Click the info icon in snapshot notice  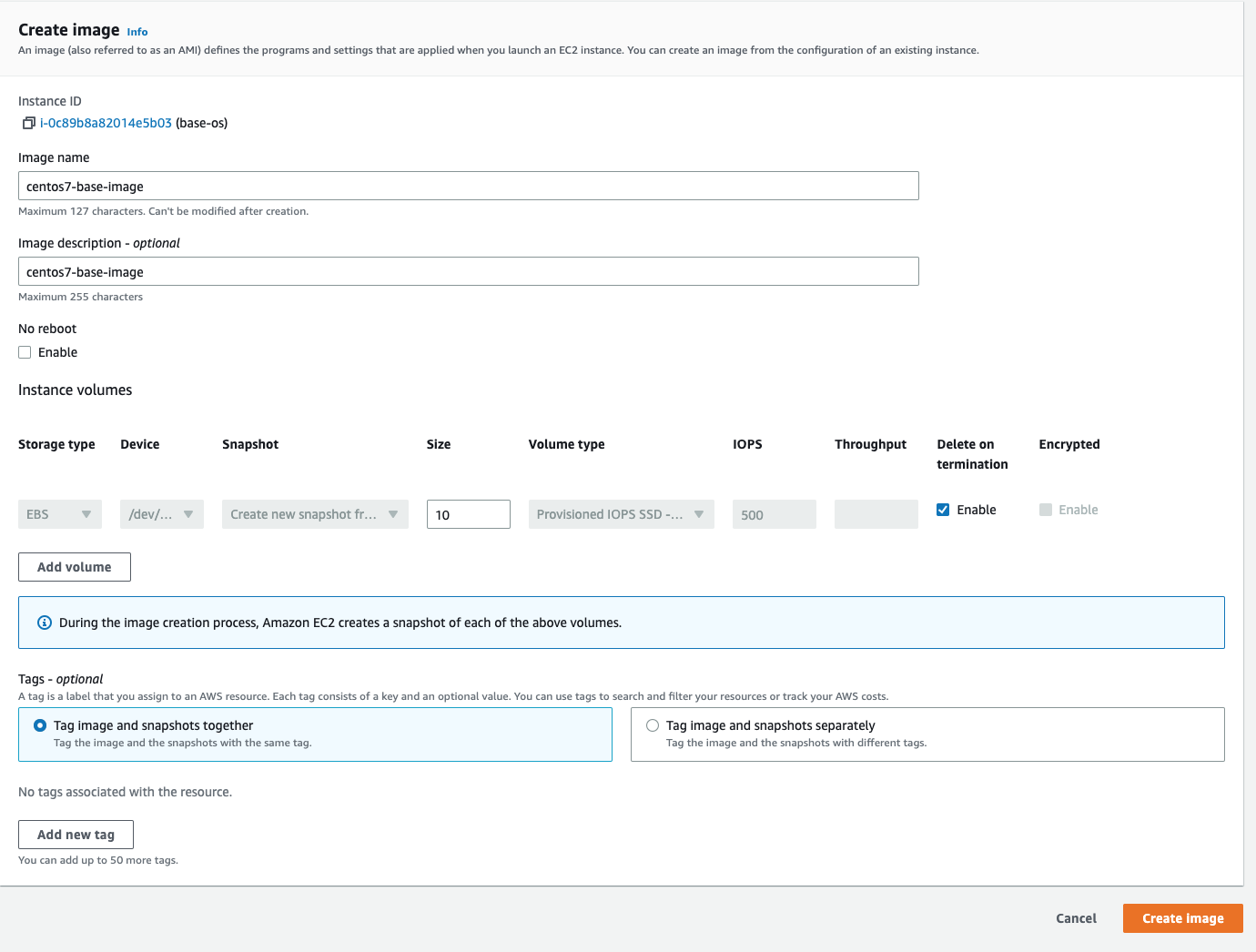click(44, 623)
